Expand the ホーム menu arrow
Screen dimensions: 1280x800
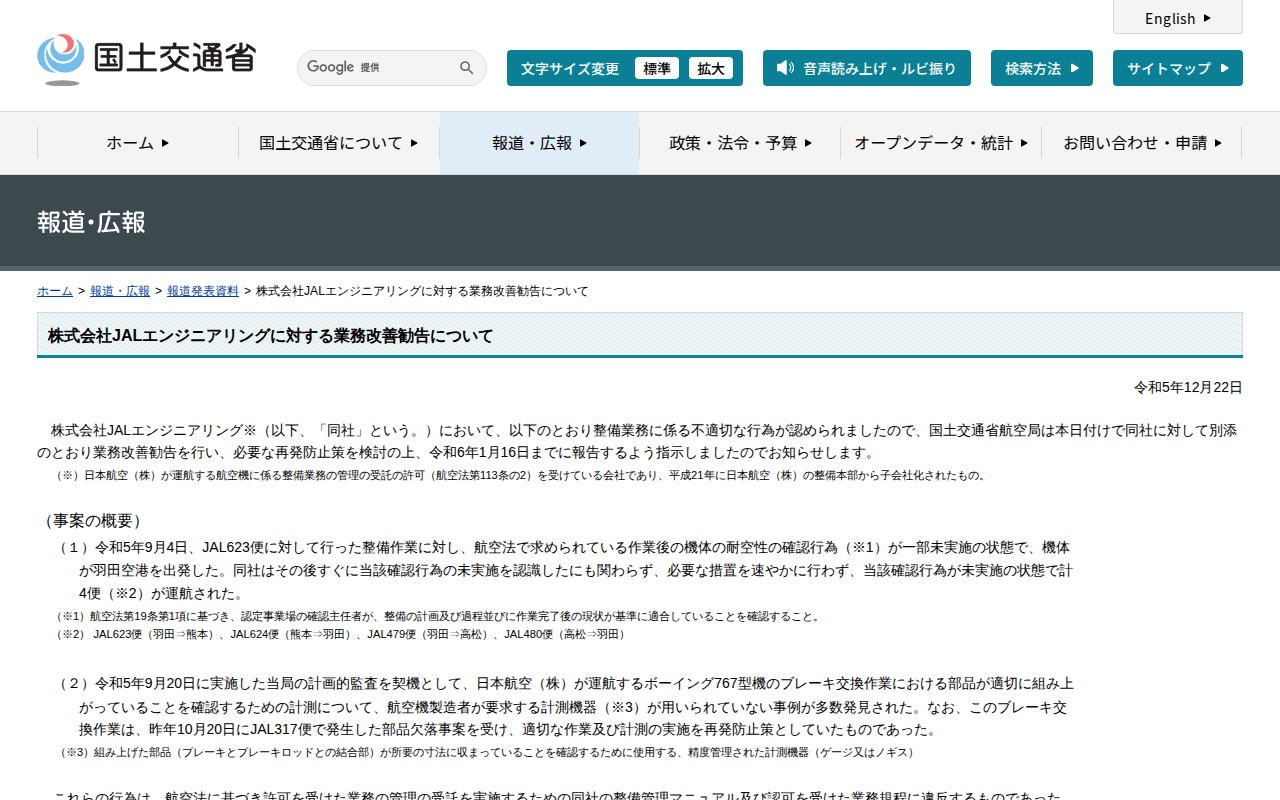pyautogui.click(x=165, y=143)
